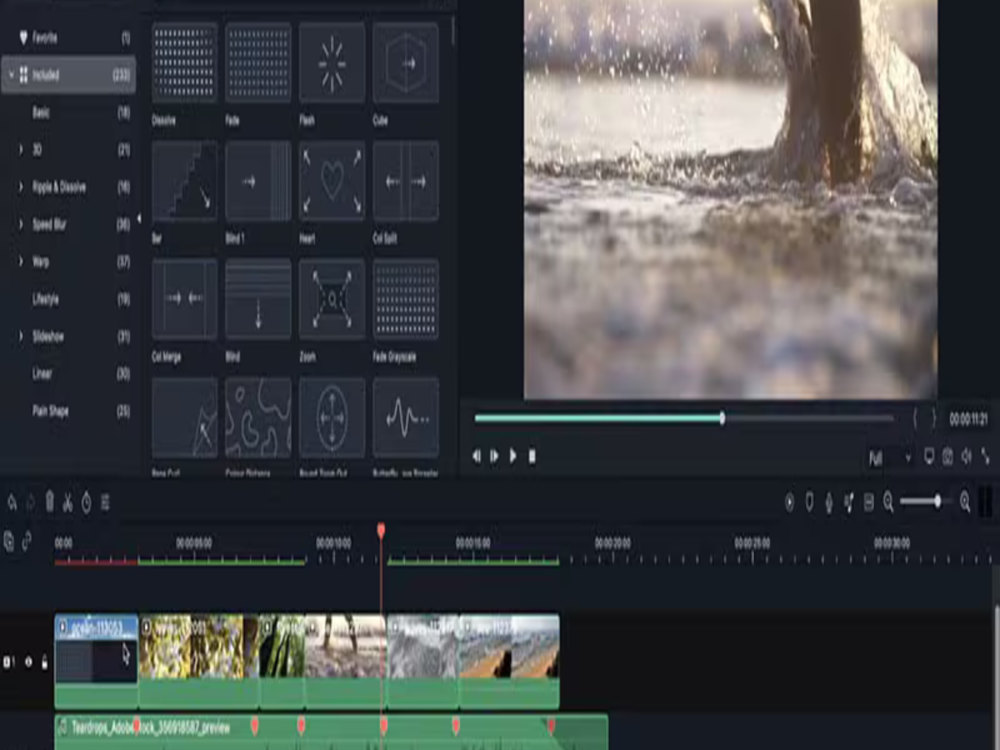Click the preview progress slider handle
This screenshot has width=1000, height=750.
click(x=722, y=418)
